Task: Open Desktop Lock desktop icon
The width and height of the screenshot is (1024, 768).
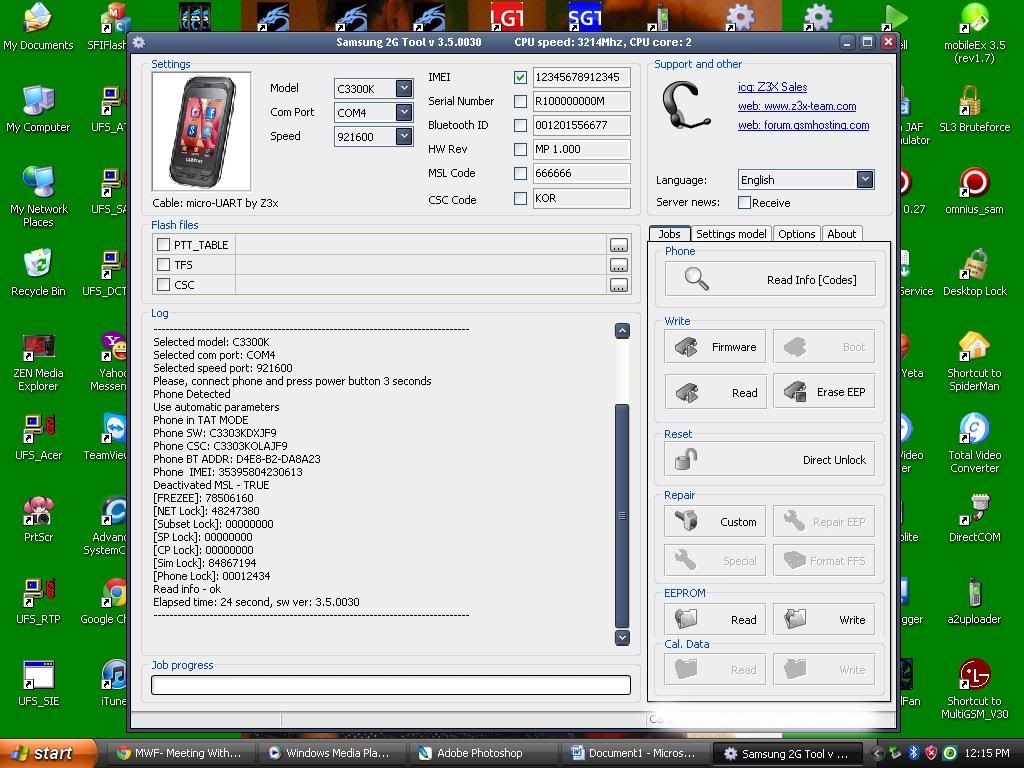Action: click(x=974, y=273)
